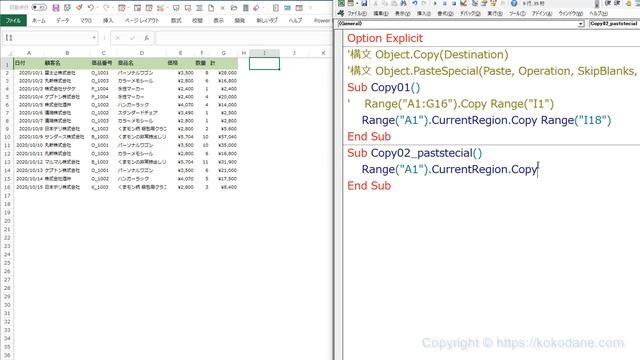Viewport: 640px width, 360px height.
Task: Click the code line ending with Range("I18")
Action: pos(486,120)
